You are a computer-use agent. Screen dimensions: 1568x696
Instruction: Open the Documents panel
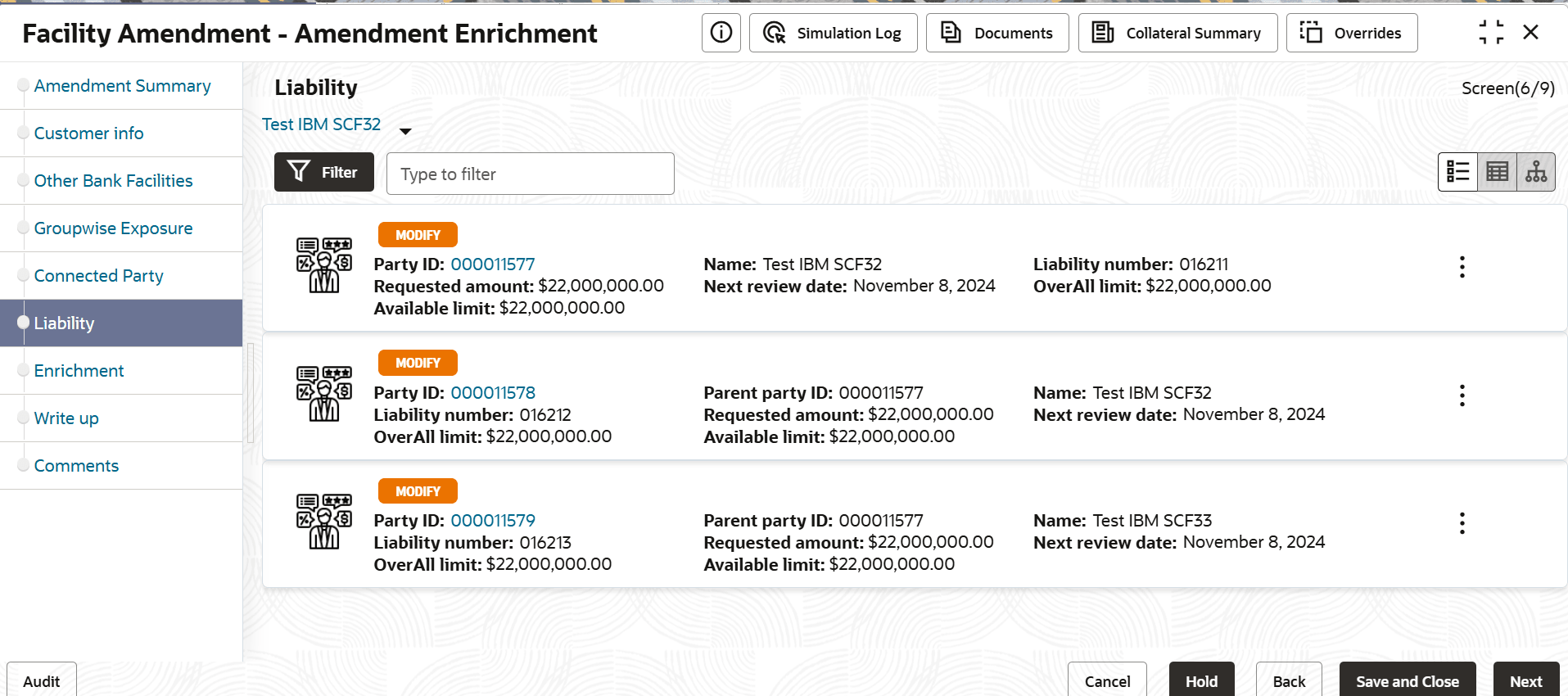(997, 33)
